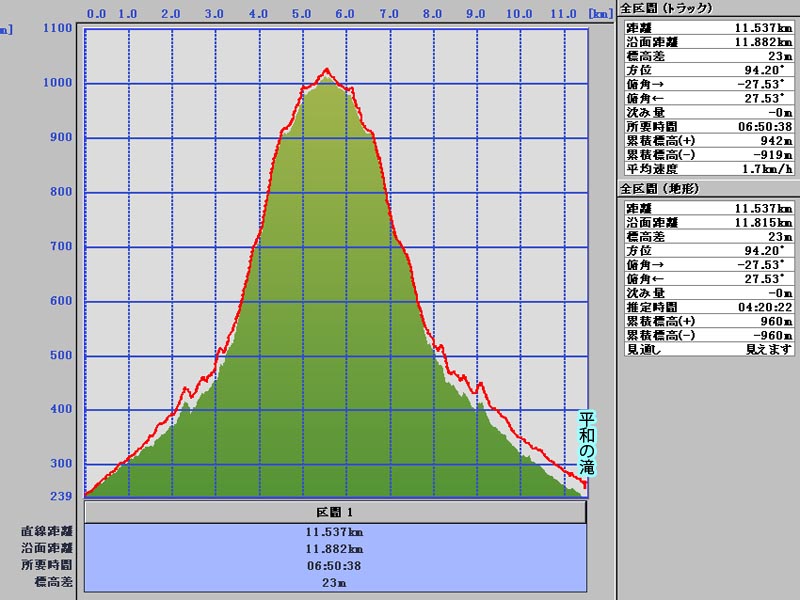
Task: Click the peak of the elevation profile
Action: 326,70
